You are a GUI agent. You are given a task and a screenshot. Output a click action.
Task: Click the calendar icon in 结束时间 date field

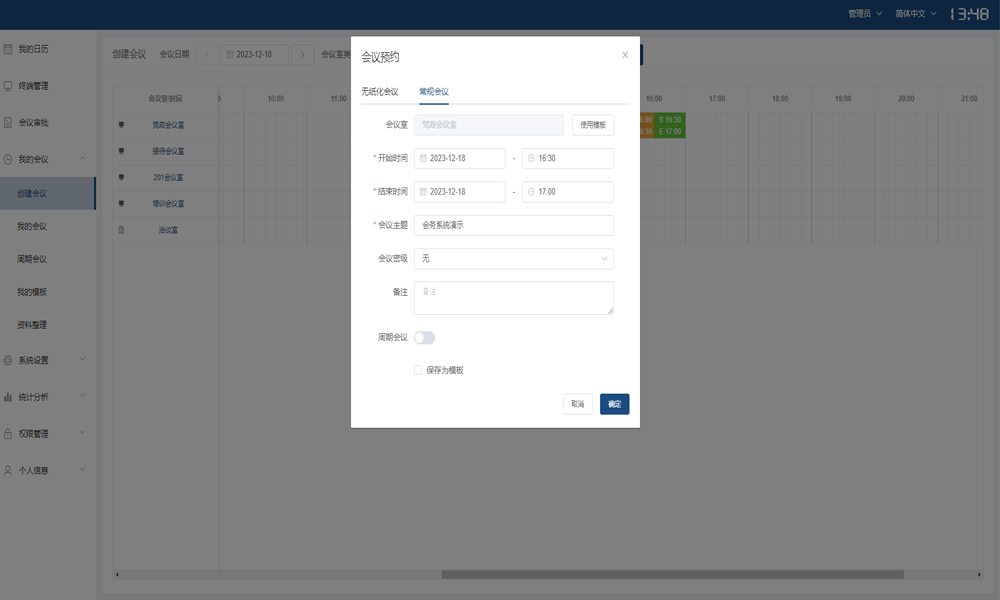pos(423,192)
